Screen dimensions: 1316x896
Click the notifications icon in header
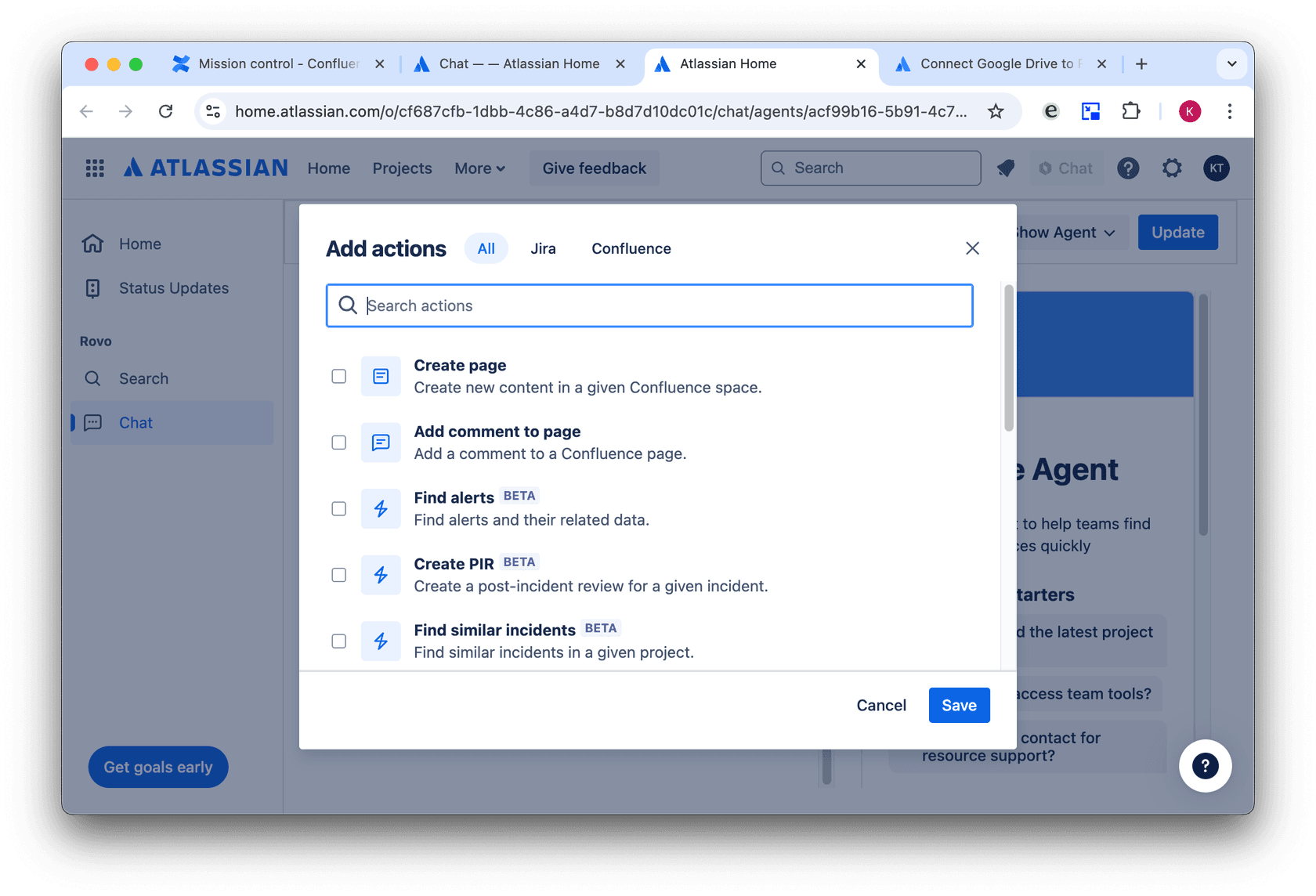pos(1006,168)
